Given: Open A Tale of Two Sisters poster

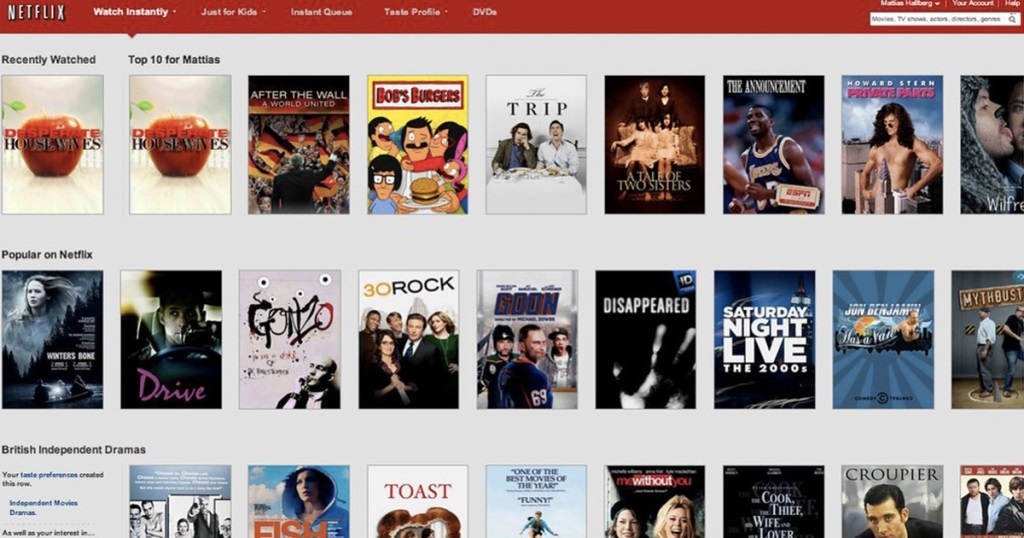Looking at the screenshot, I should (x=654, y=145).
